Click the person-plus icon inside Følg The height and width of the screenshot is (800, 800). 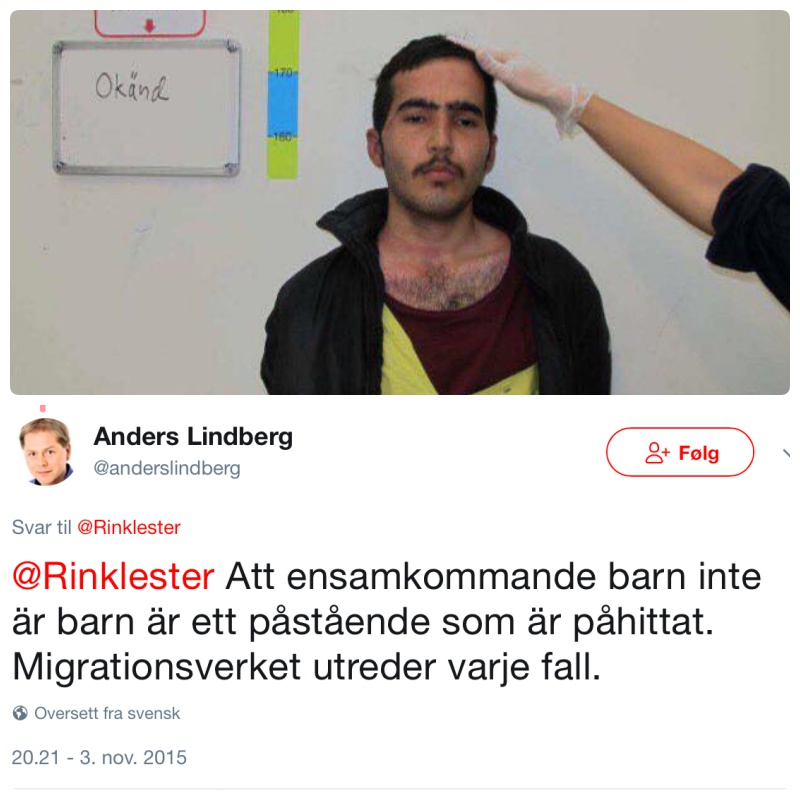[x=657, y=453]
